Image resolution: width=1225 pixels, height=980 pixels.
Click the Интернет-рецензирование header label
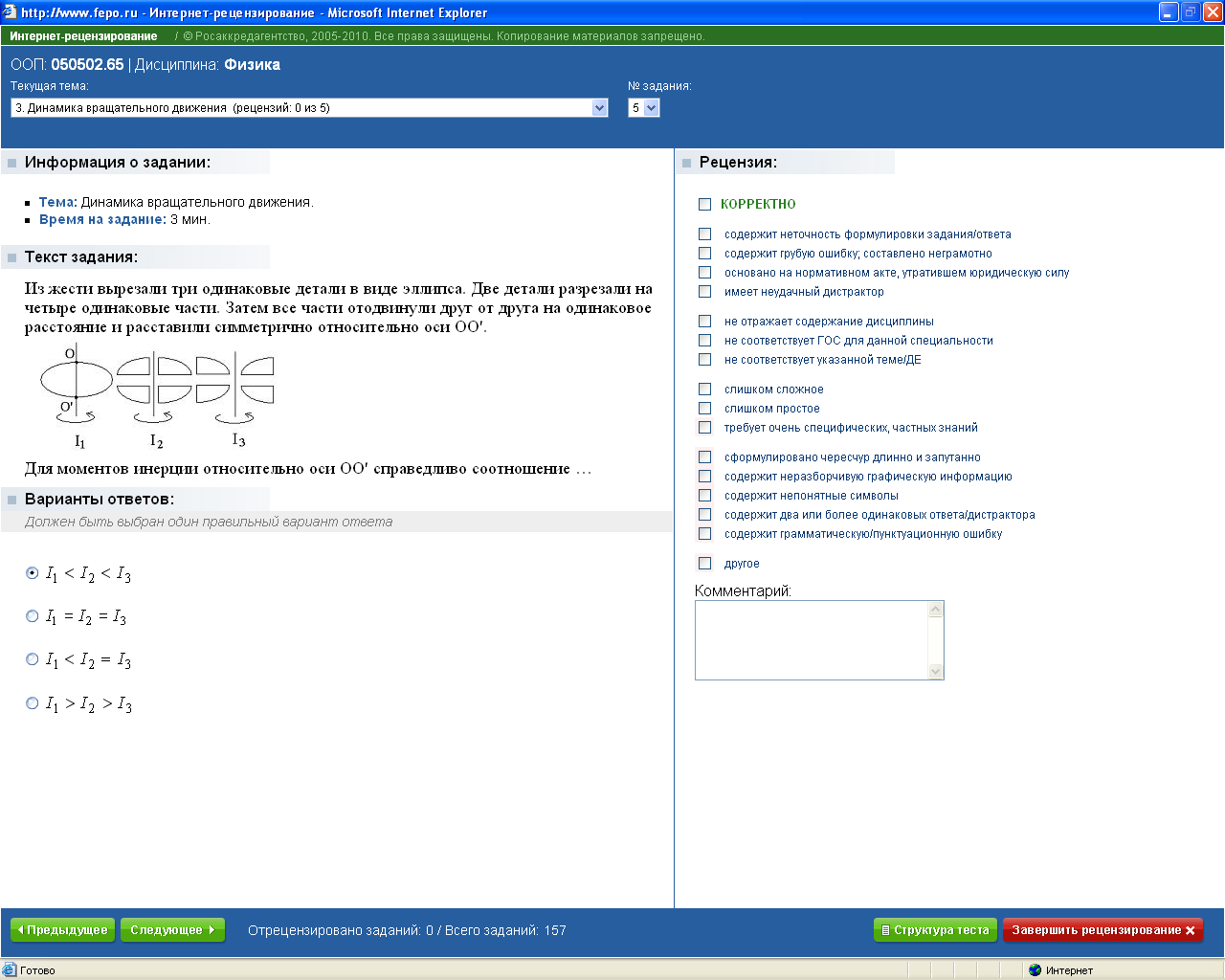83,36
